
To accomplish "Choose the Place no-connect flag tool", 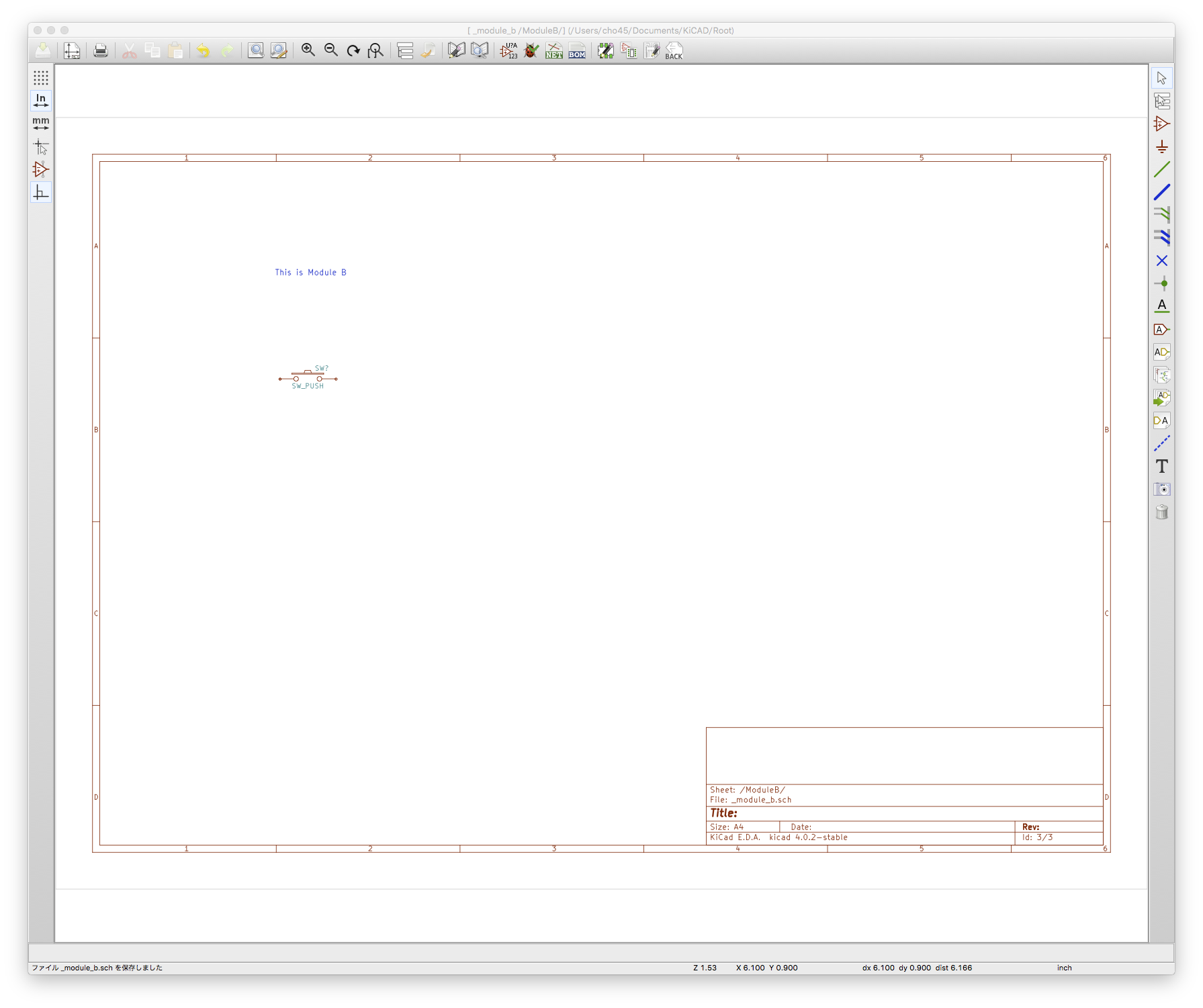I will coord(1161,261).
